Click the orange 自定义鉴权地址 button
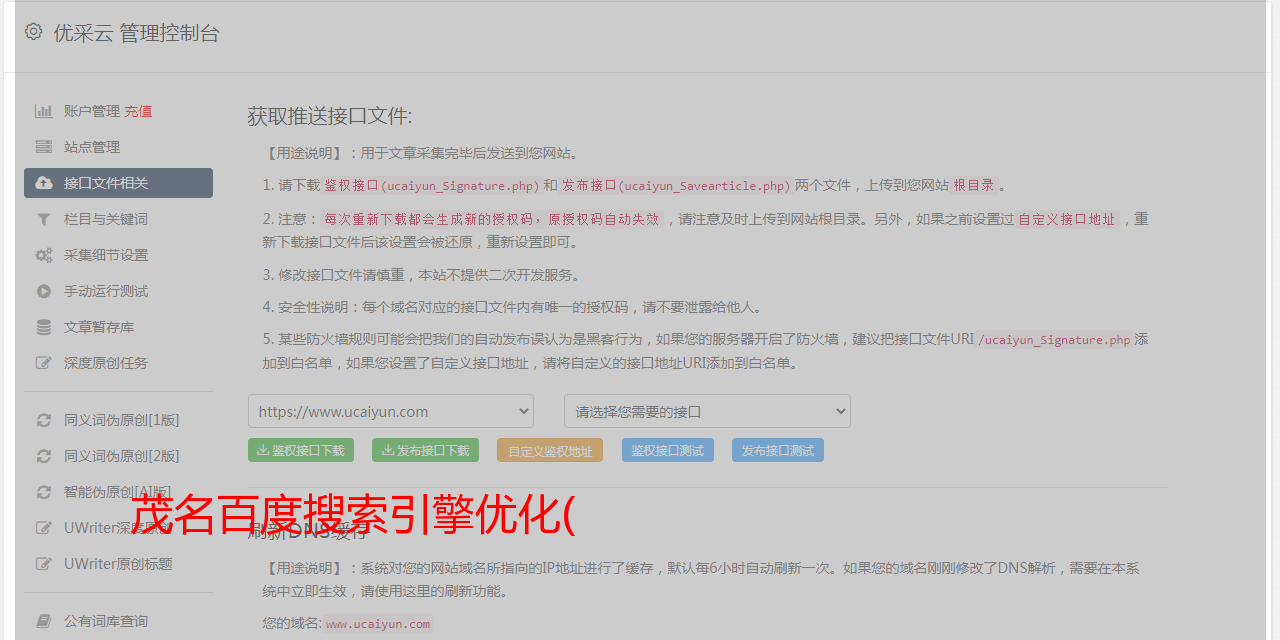1280x640 pixels. [x=550, y=450]
